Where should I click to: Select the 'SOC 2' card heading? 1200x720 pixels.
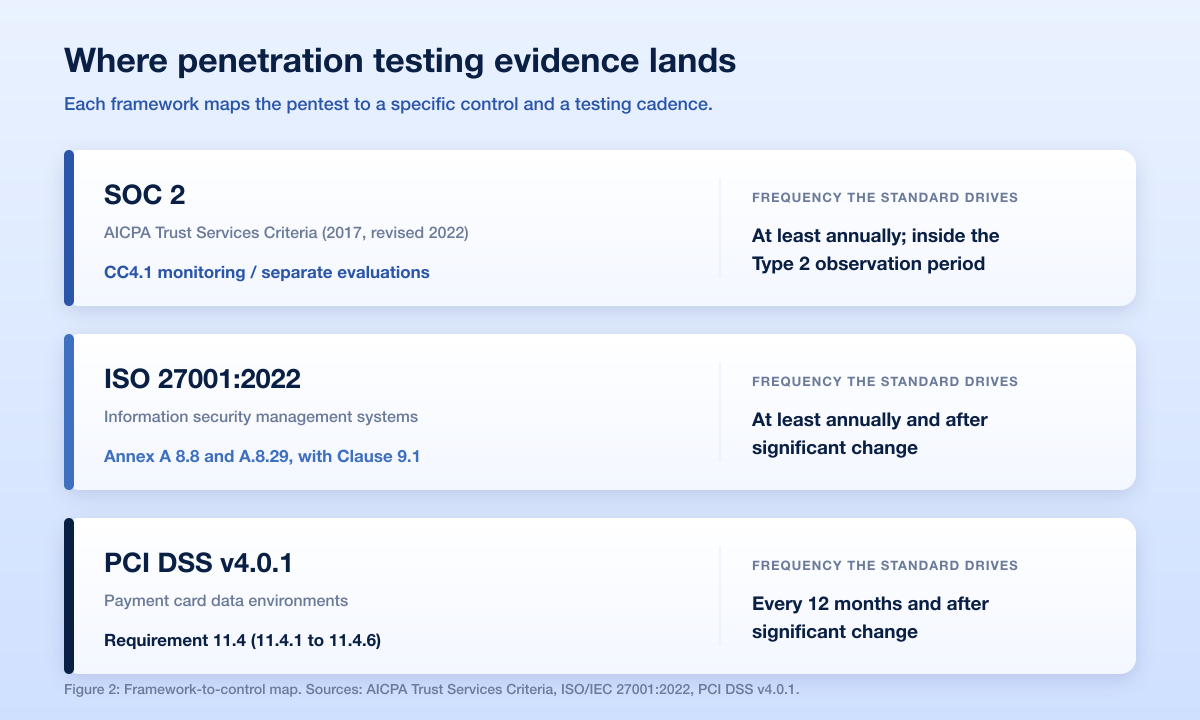[x=145, y=195]
